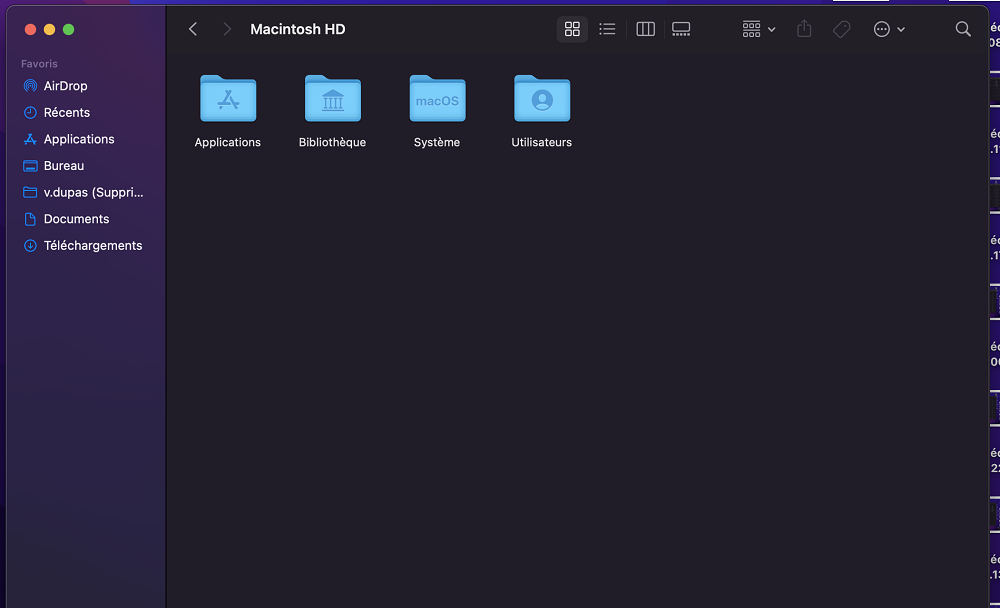
Task: Switch to list view
Action: click(x=607, y=29)
